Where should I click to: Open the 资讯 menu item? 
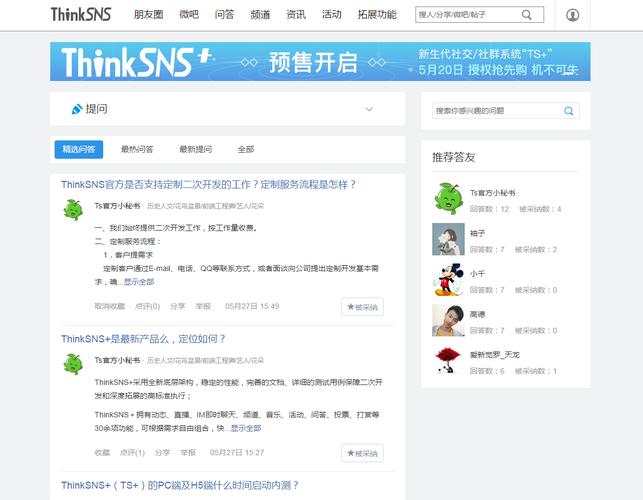(296, 15)
